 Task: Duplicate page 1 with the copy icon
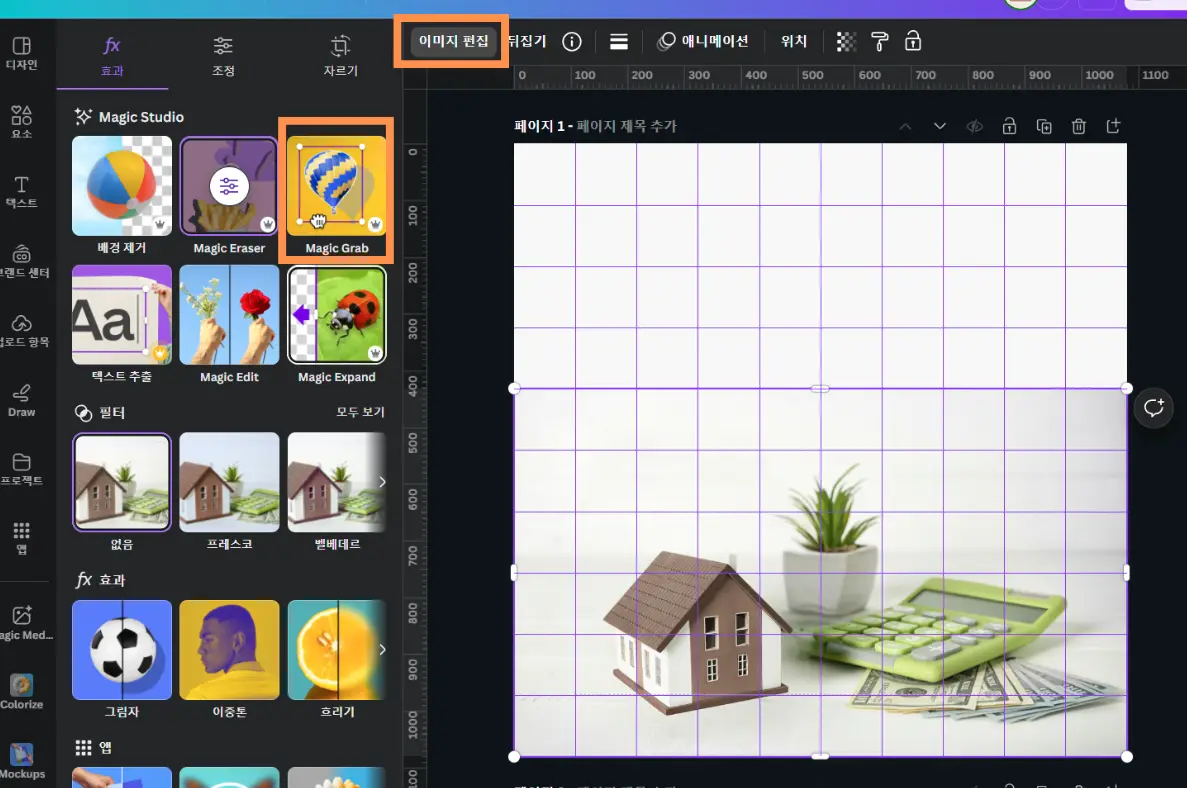(1044, 126)
